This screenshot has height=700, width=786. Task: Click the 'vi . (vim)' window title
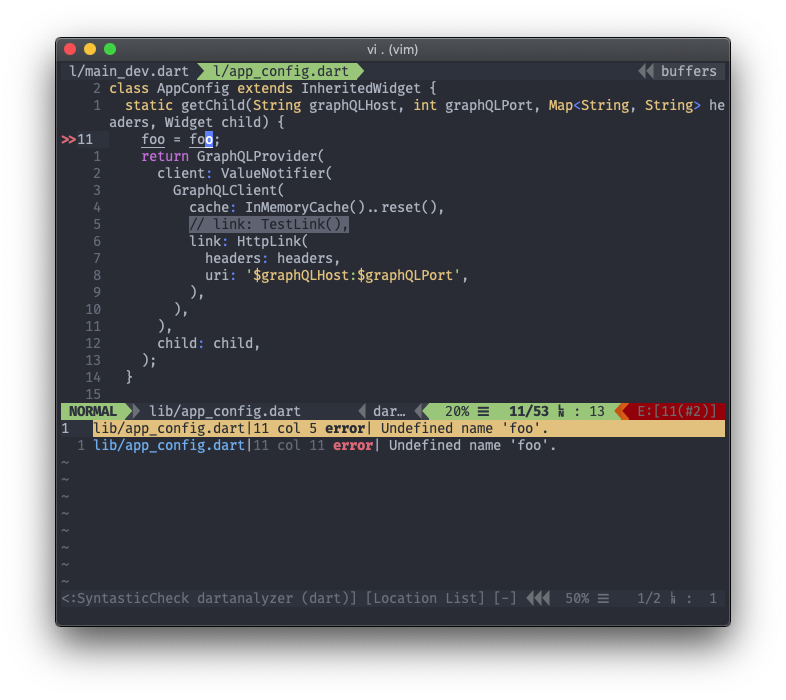(392, 50)
